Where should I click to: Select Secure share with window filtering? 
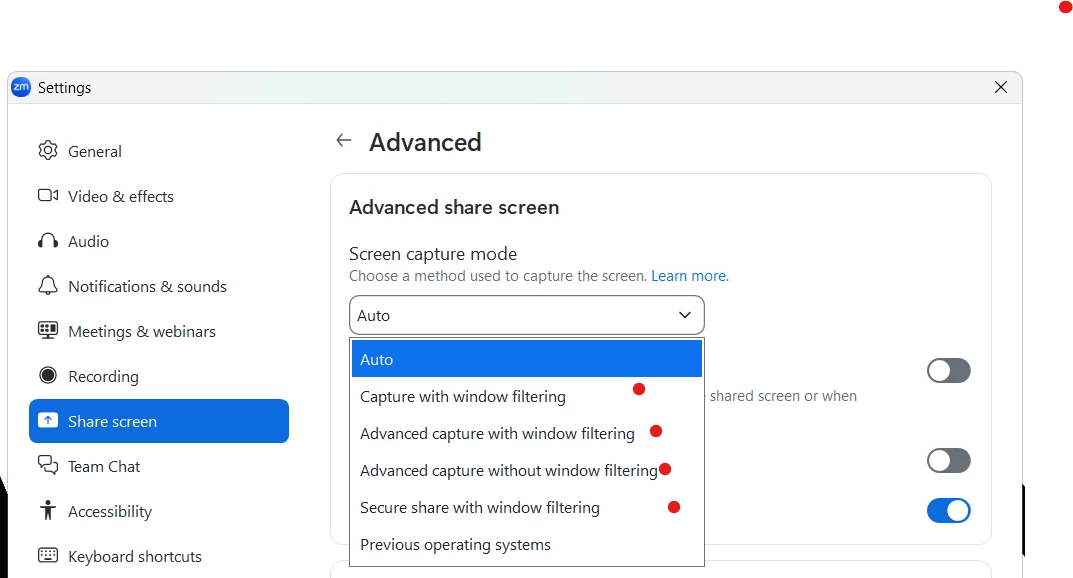pos(527,508)
